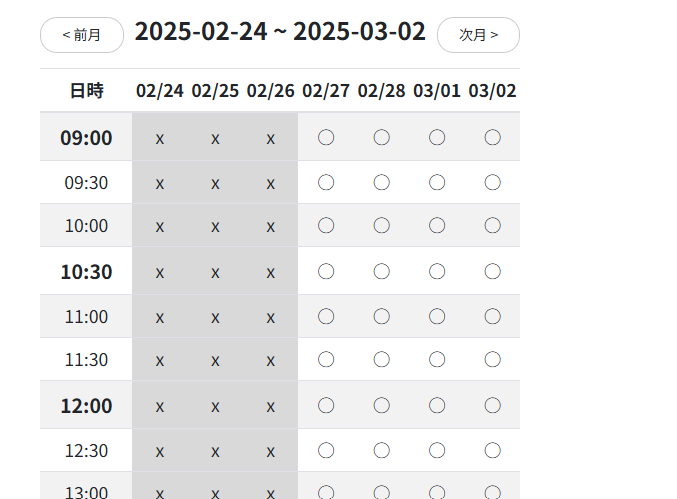The width and height of the screenshot is (677, 499).
Task: Select the 10:00 circle on 02/27
Action: tap(326, 226)
